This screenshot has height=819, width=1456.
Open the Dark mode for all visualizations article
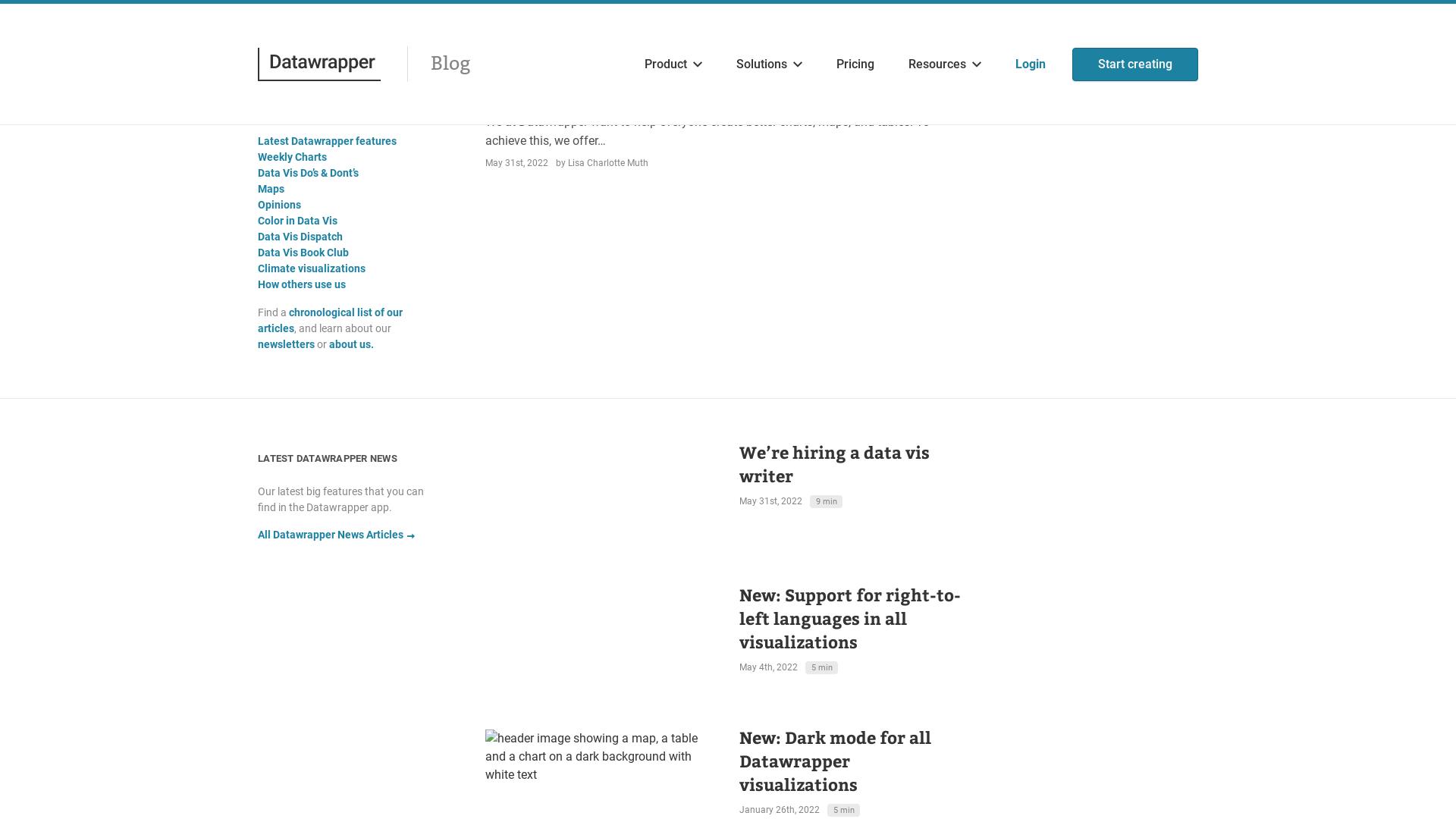[x=835, y=761]
